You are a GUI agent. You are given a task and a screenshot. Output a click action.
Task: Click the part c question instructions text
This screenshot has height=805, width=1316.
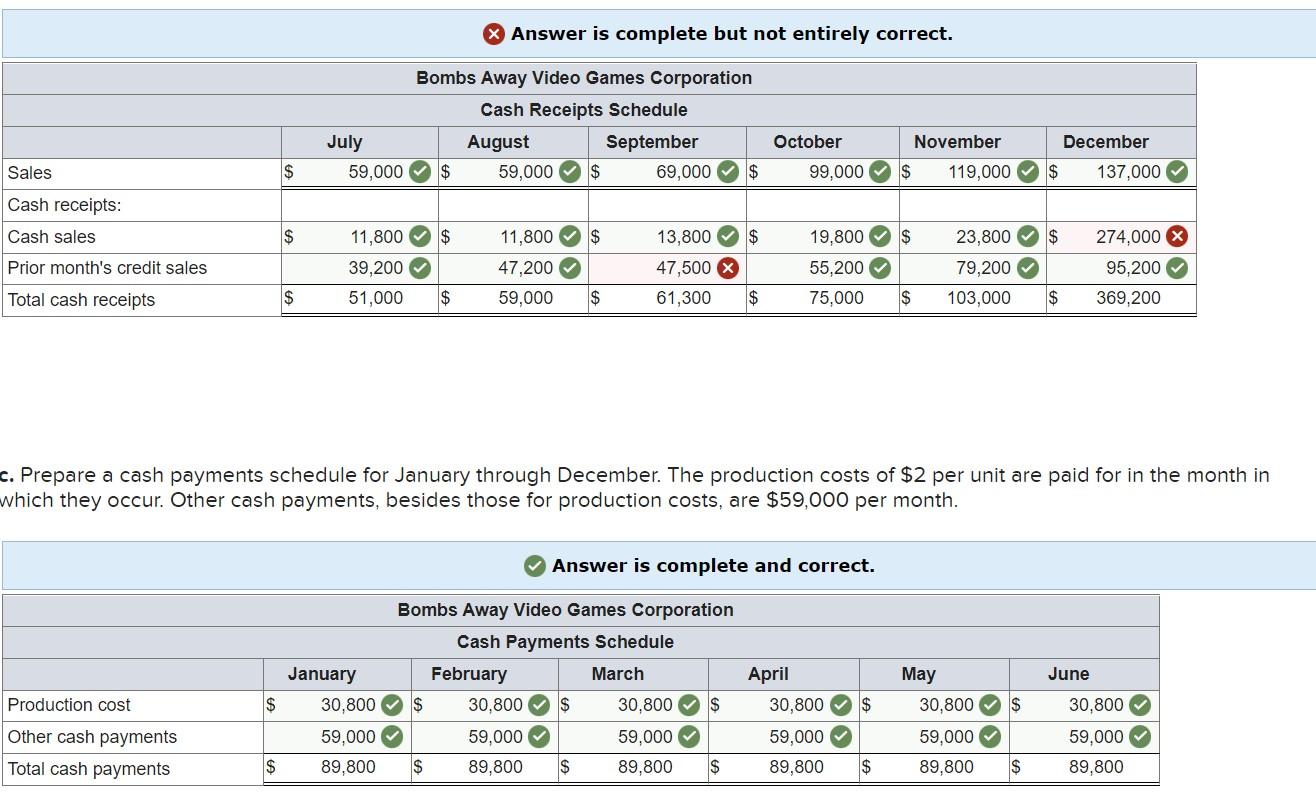[635, 488]
